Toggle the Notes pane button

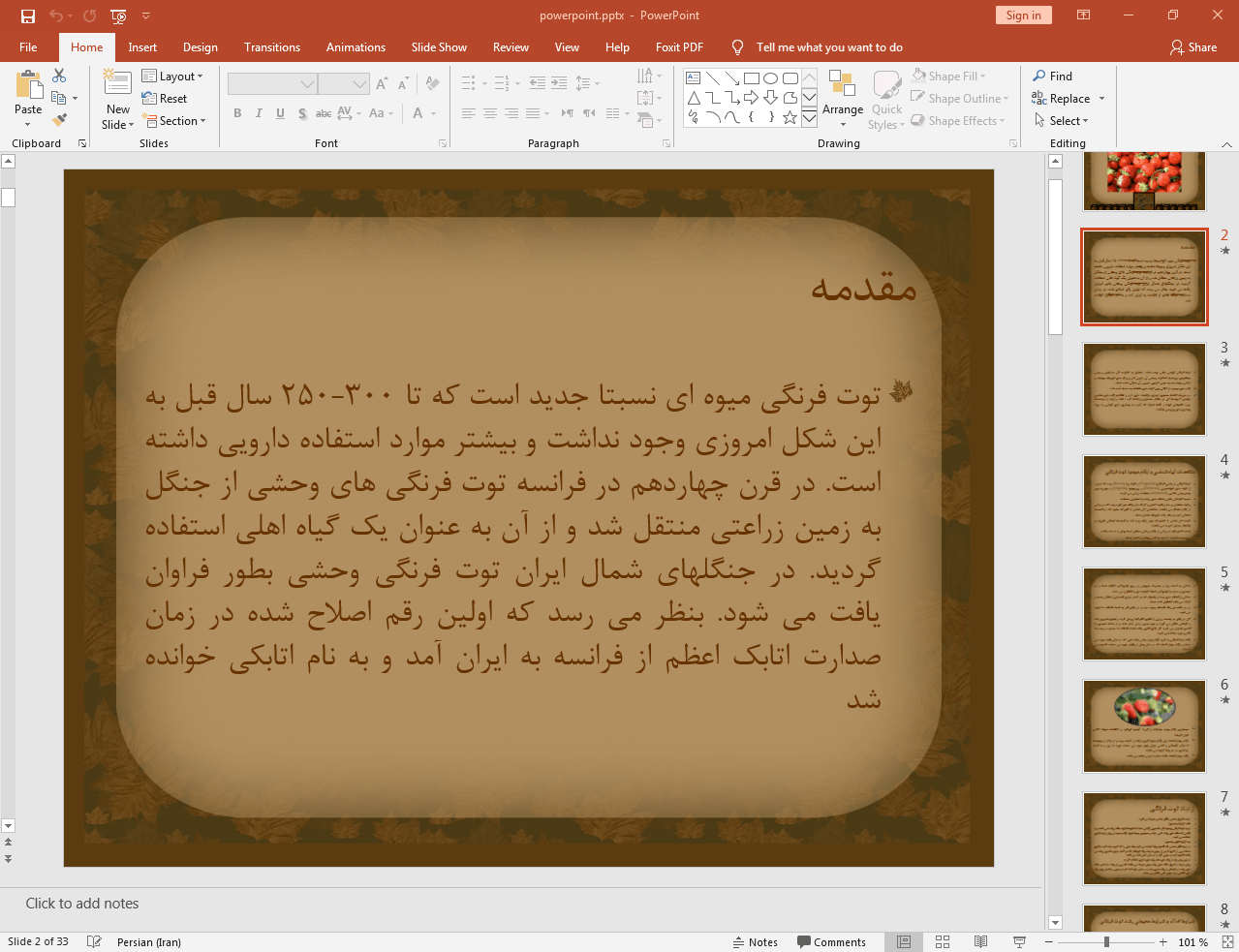click(x=756, y=941)
